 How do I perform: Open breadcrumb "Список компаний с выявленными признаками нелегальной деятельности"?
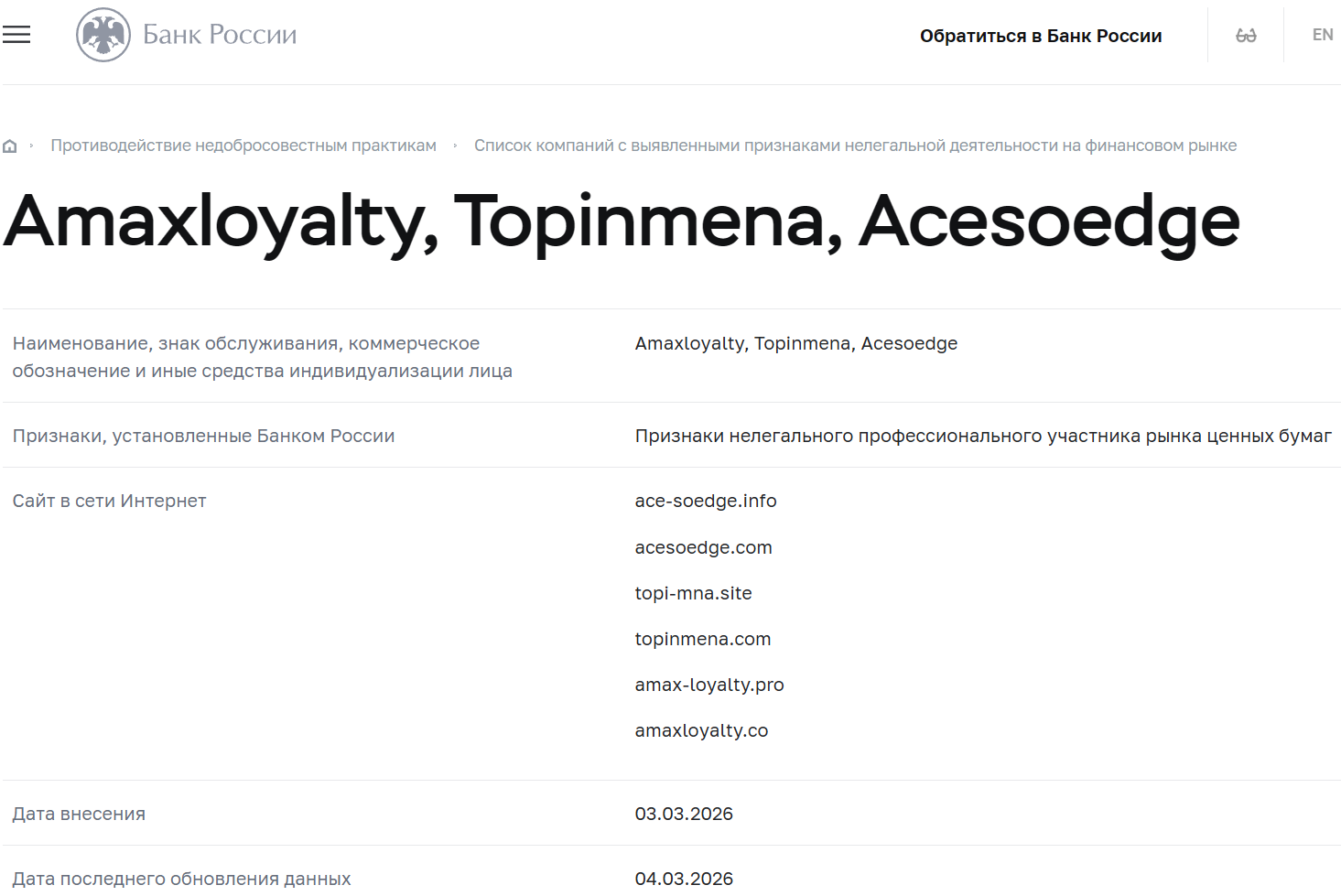(x=855, y=145)
